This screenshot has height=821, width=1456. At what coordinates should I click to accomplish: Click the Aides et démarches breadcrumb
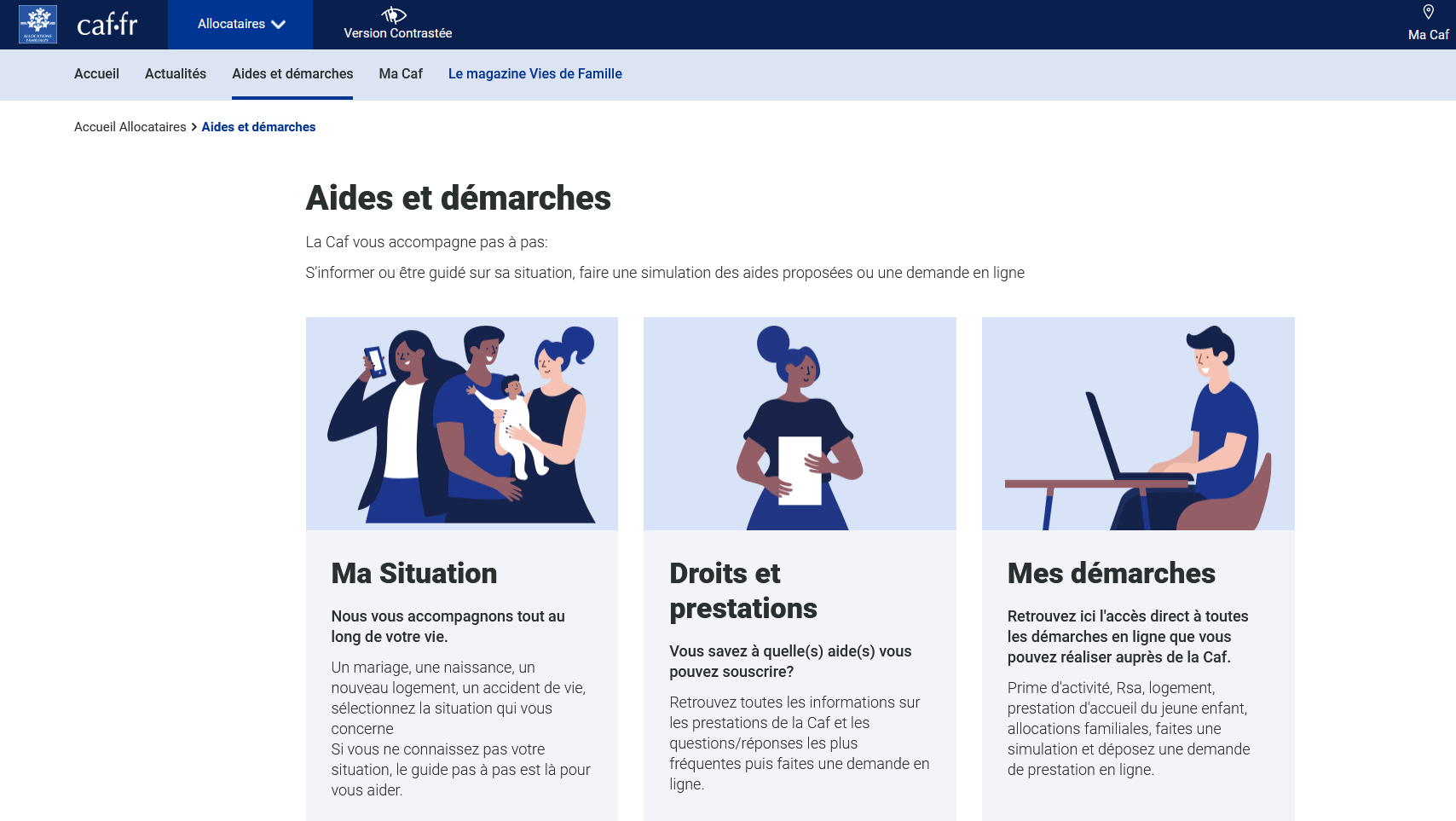click(x=258, y=127)
